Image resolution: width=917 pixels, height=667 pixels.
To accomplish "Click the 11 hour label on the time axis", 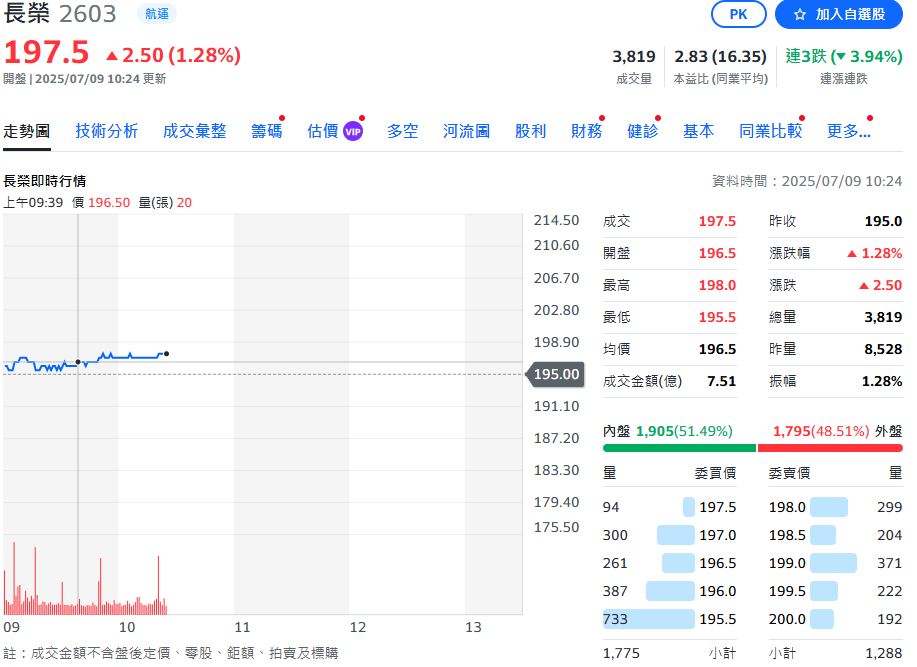I will click(x=242, y=627).
